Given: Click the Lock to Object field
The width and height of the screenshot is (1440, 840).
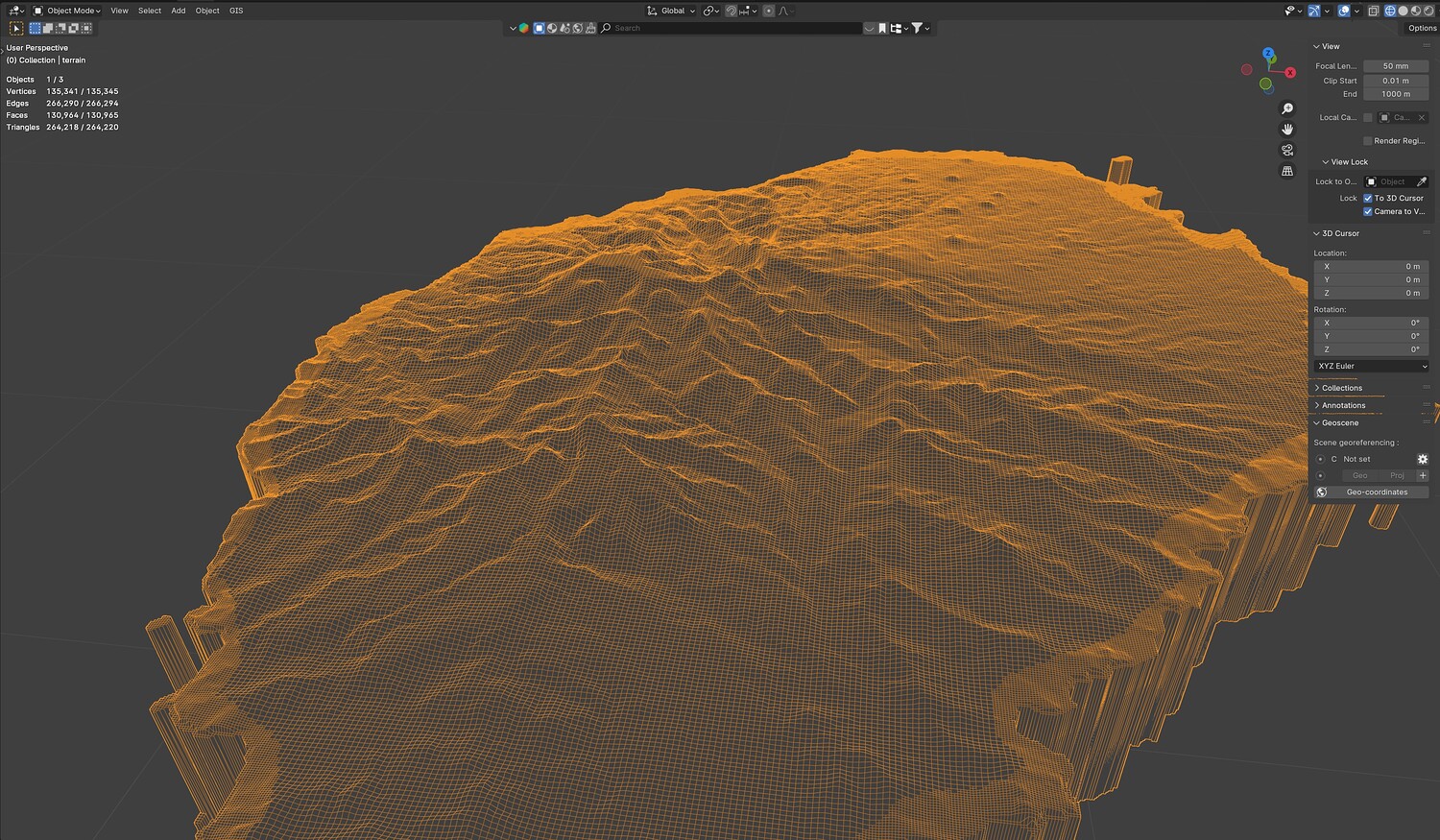Looking at the screenshot, I should [1388, 181].
